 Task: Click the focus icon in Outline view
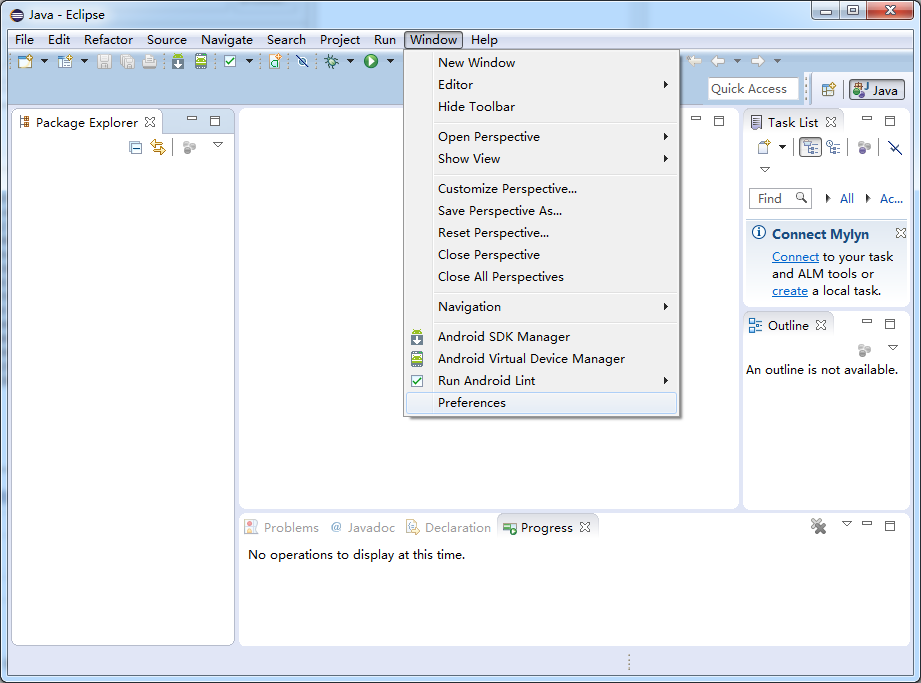[x=864, y=351]
